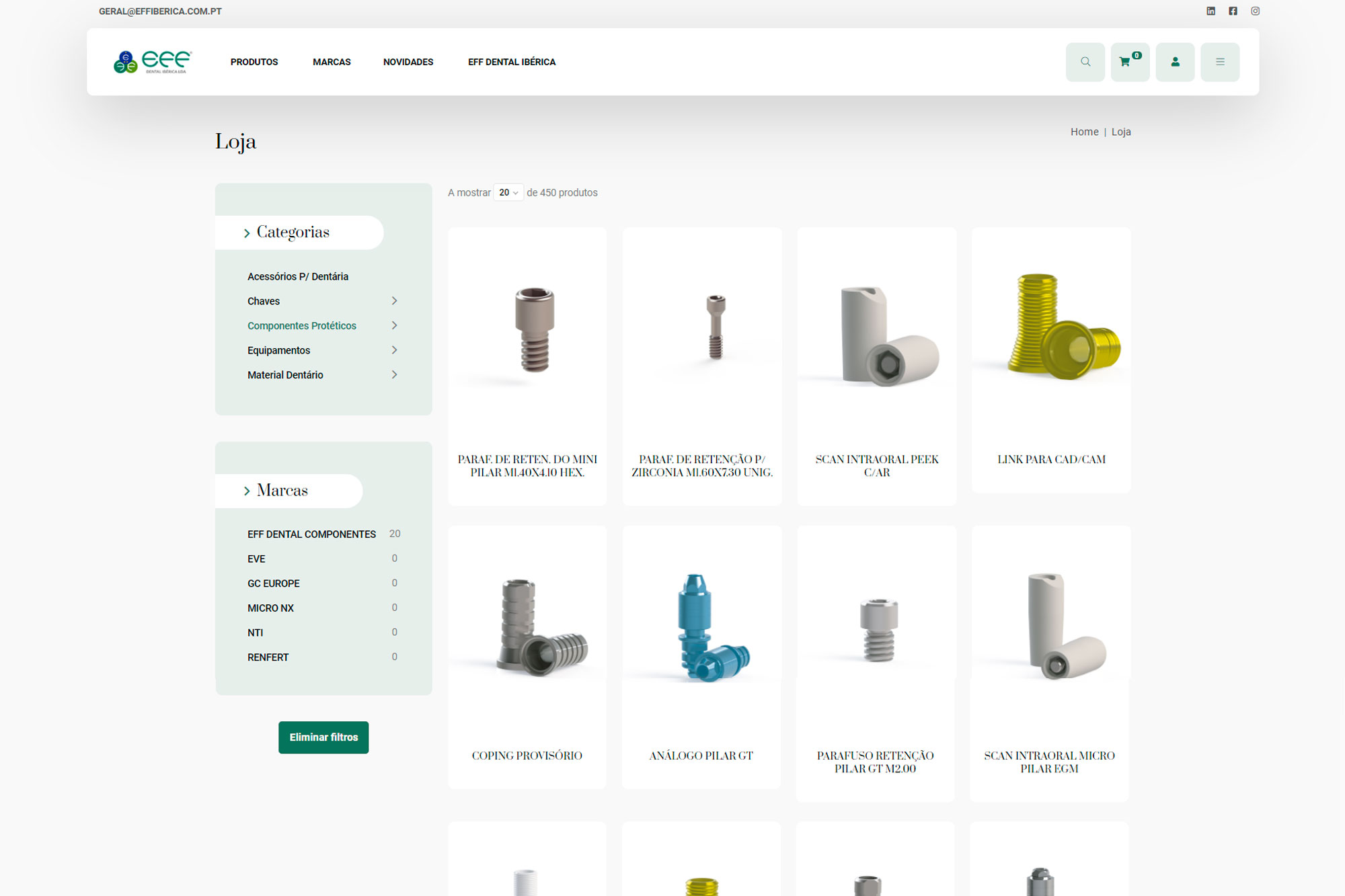Open the Facebook social icon
The width and height of the screenshot is (1345, 896).
click(1233, 11)
